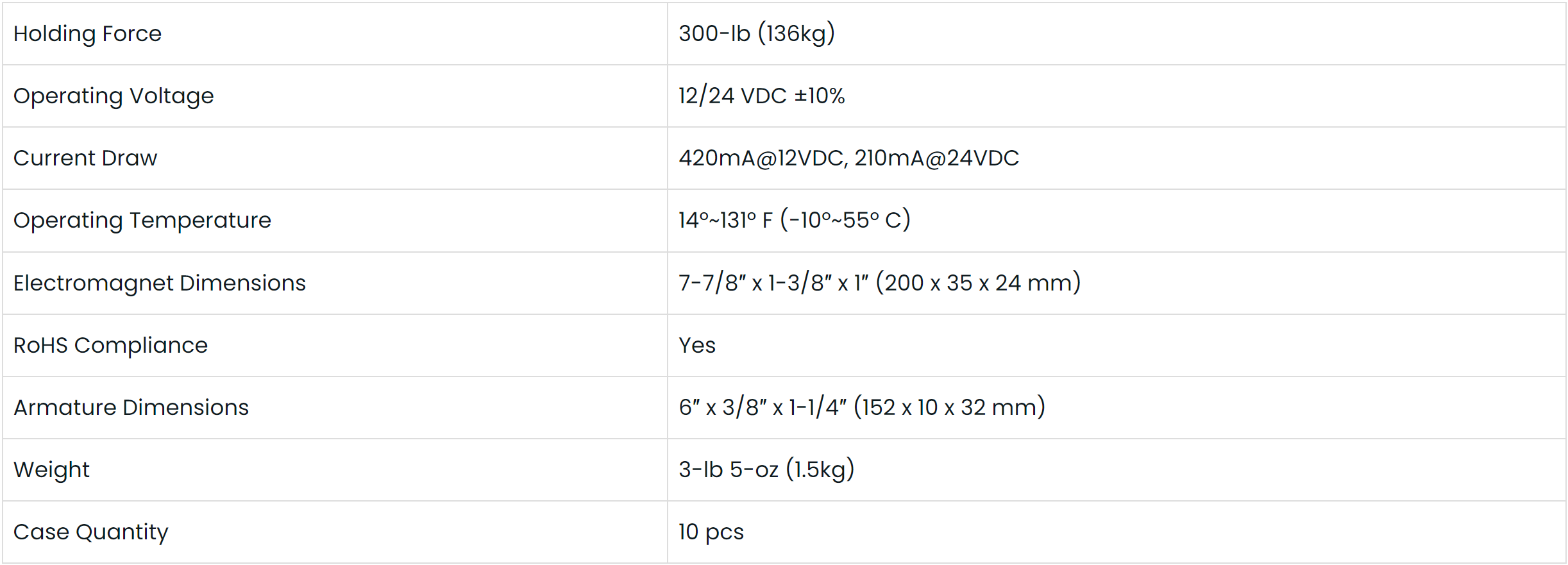Click the RoHS Compliance label
The image size is (1568, 565).
(110, 345)
